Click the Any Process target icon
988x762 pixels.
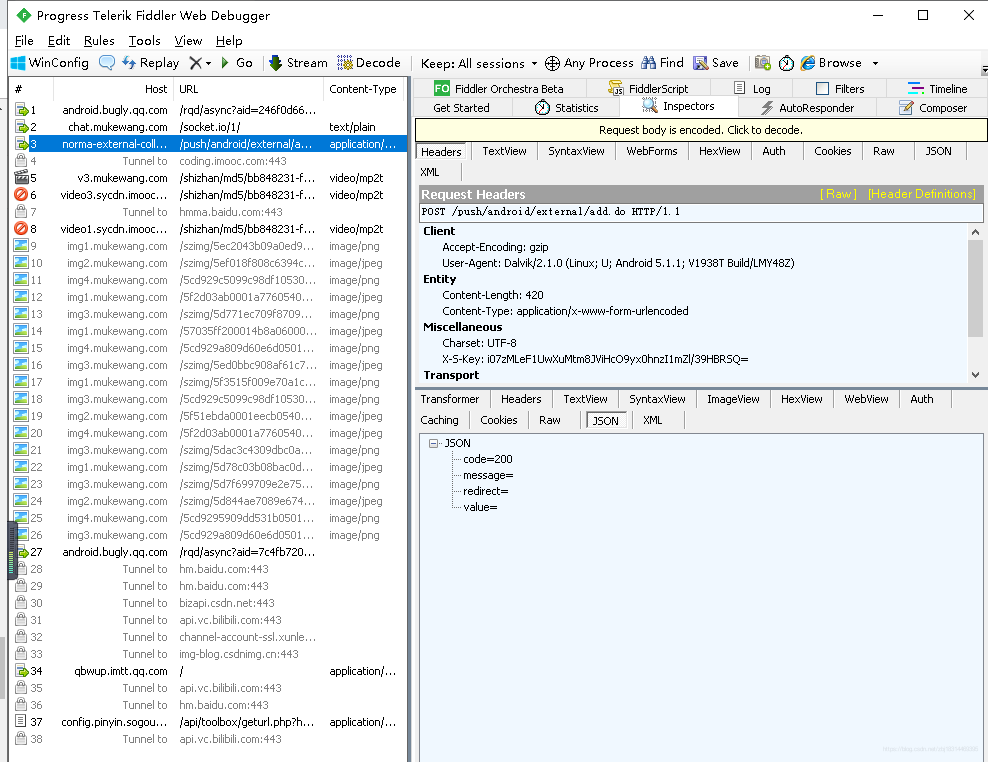[x=552, y=63]
